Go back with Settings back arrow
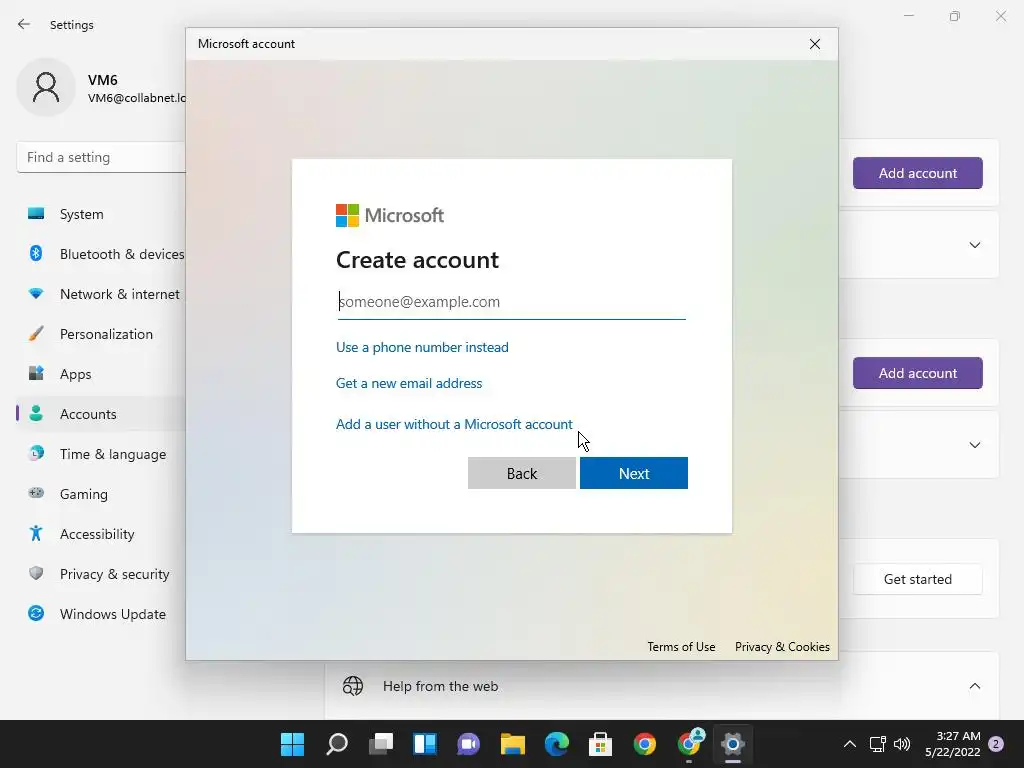This screenshot has height=768, width=1024. (24, 24)
